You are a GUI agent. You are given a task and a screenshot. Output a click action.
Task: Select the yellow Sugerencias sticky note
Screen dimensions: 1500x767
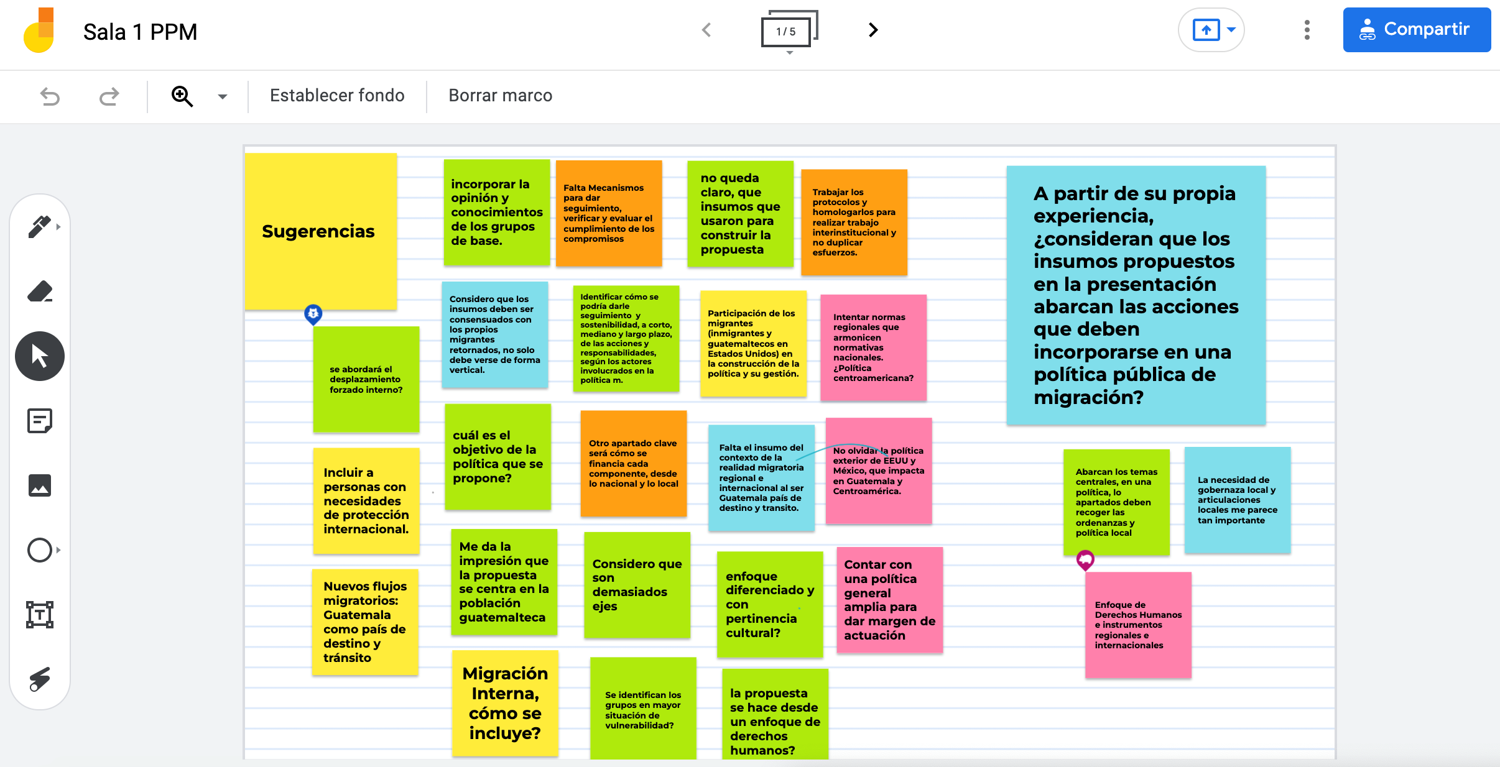click(x=320, y=231)
